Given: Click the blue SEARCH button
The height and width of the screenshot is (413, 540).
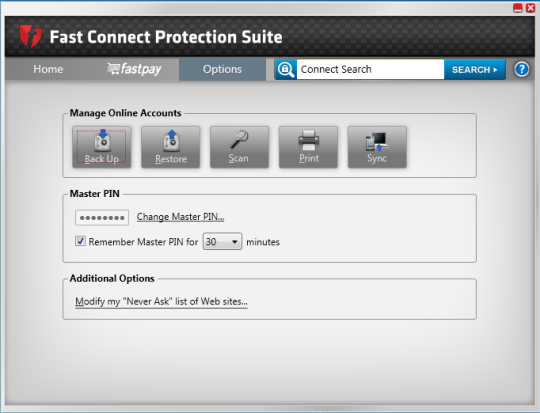Looking at the screenshot, I should (x=475, y=70).
